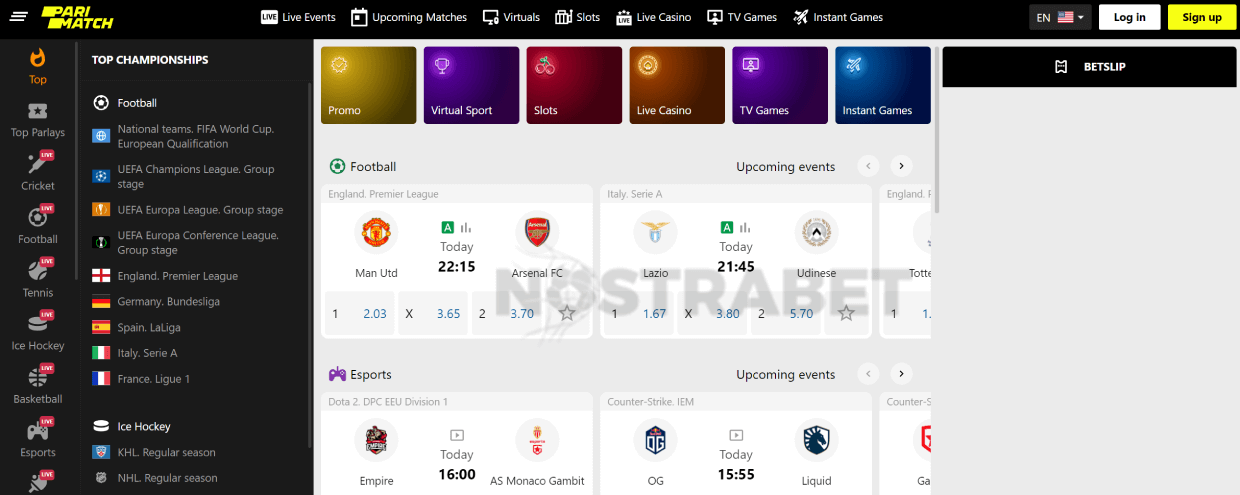Select Esports in the sports sidebar
The height and width of the screenshot is (495, 1240).
pyautogui.click(x=38, y=439)
